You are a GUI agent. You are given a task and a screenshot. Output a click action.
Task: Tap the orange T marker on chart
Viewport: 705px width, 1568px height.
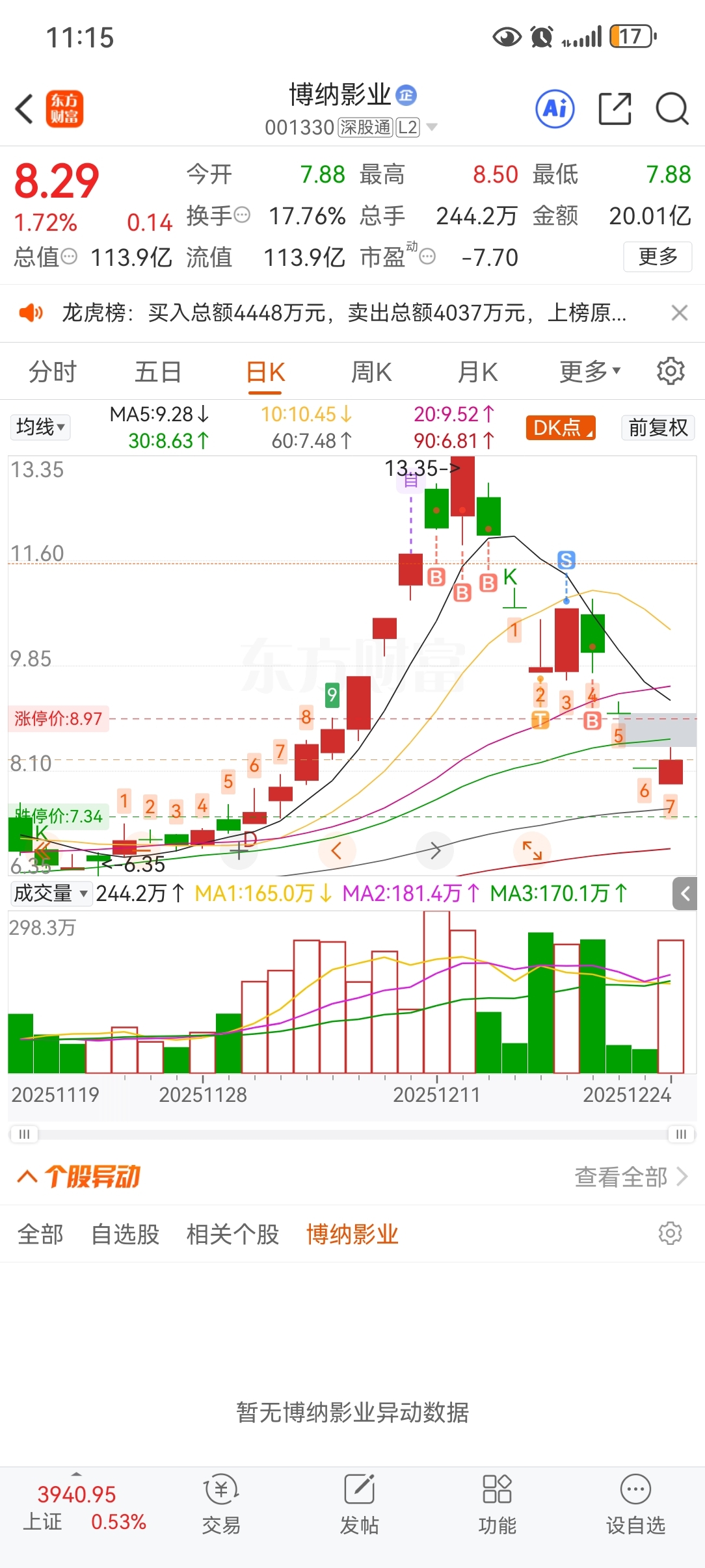[540, 720]
